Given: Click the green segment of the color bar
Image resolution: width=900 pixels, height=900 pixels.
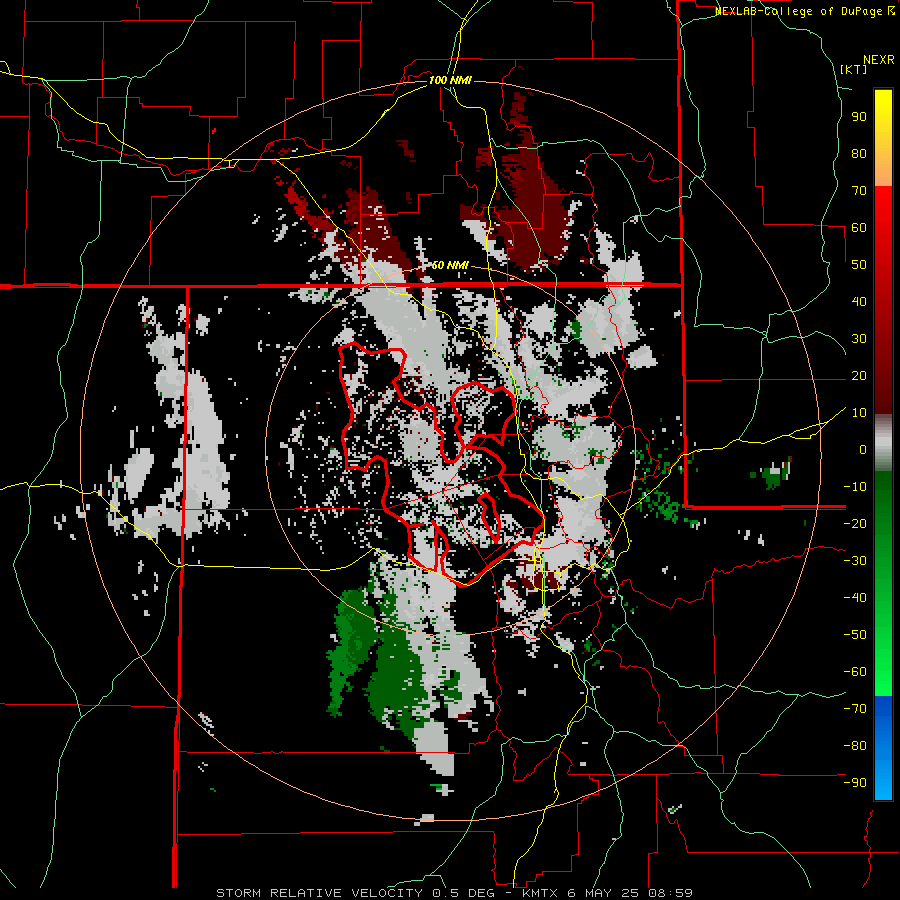Looking at the screenshot, I should point(883,583).
